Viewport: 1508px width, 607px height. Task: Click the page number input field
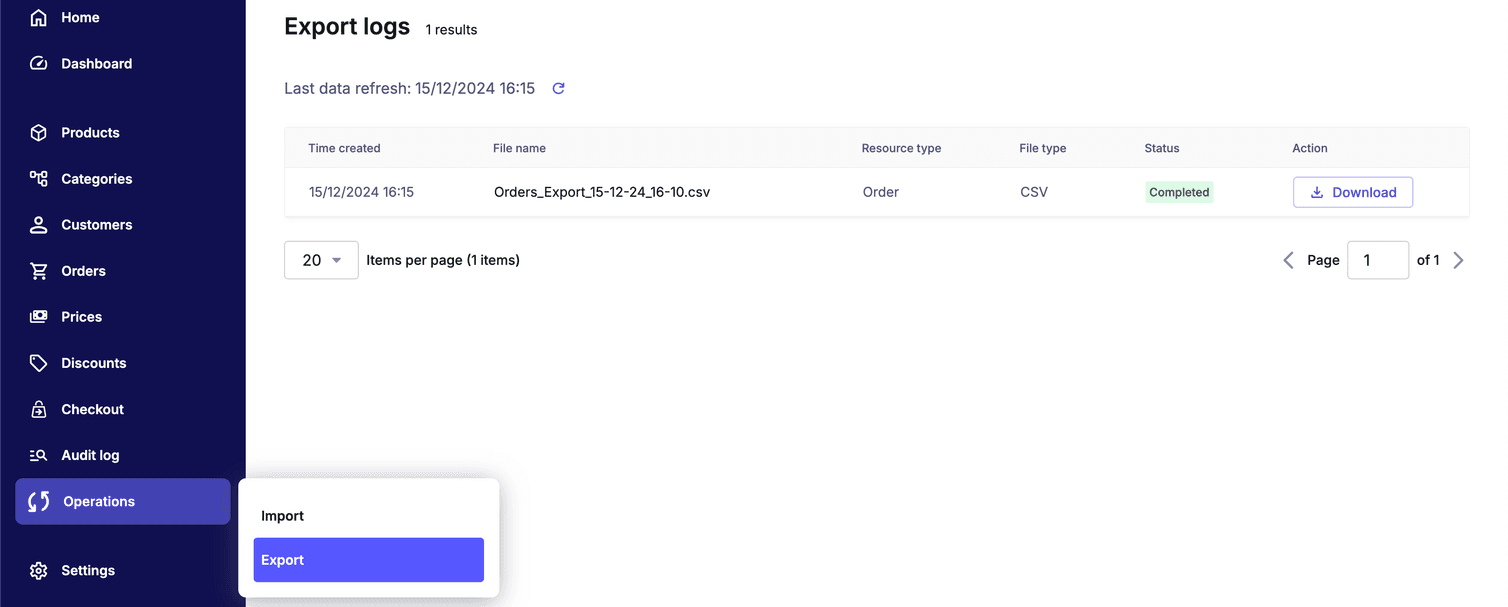click(1377, 260)
